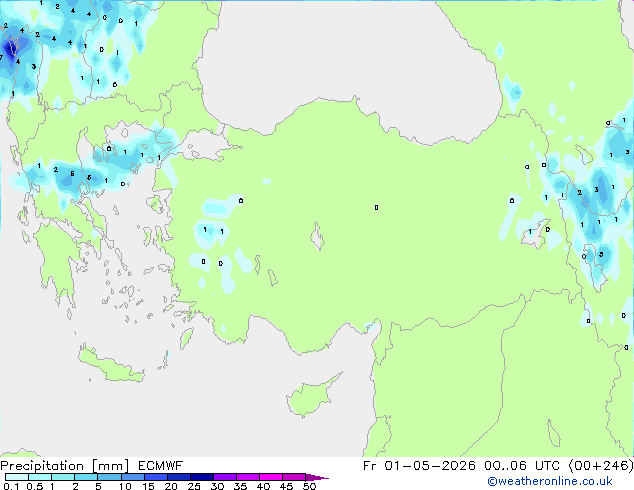
Task: Click the legend label 45
Action: coord(286,486)
